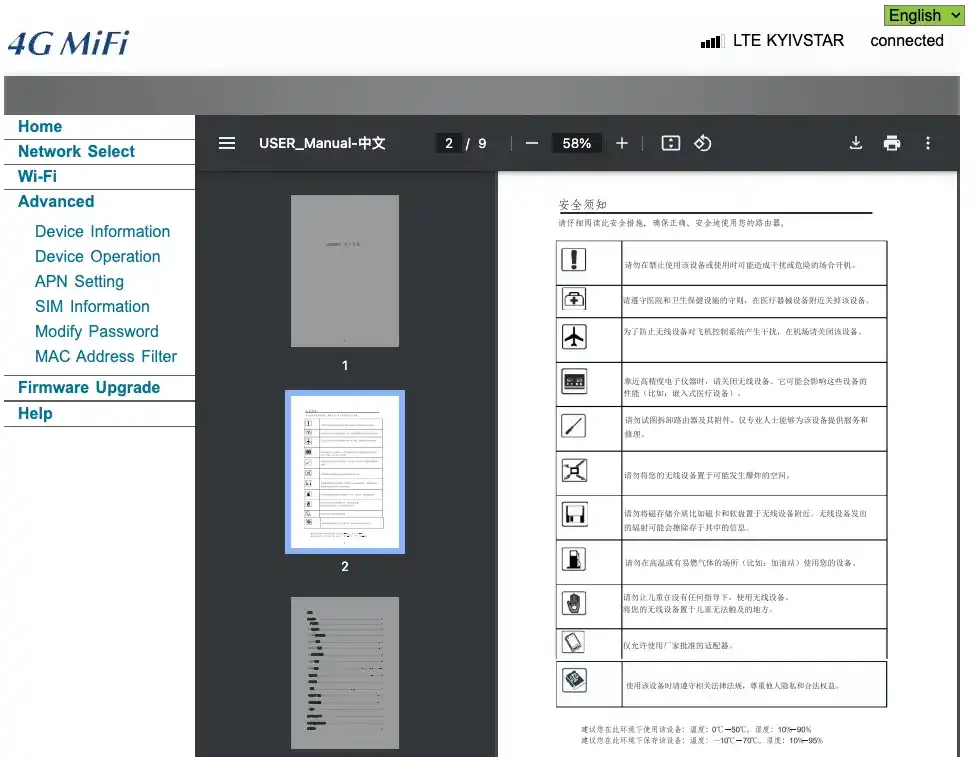The height and width of the screenshot is (757, 979).
Task: Open the PDF sidebar menu
Action: pyautogui.click(x=227, y=143)
